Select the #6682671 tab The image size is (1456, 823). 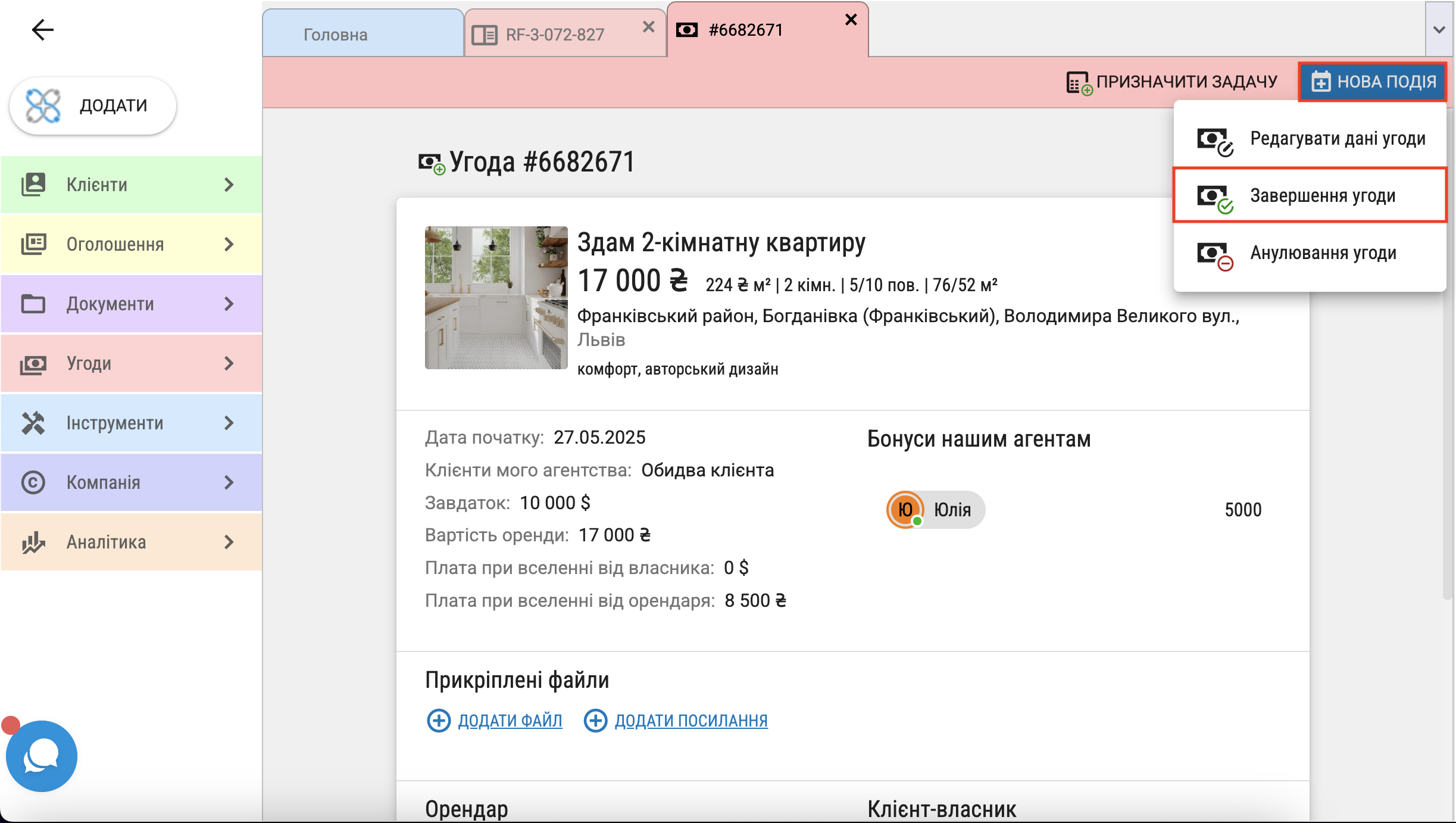(767, 30)
